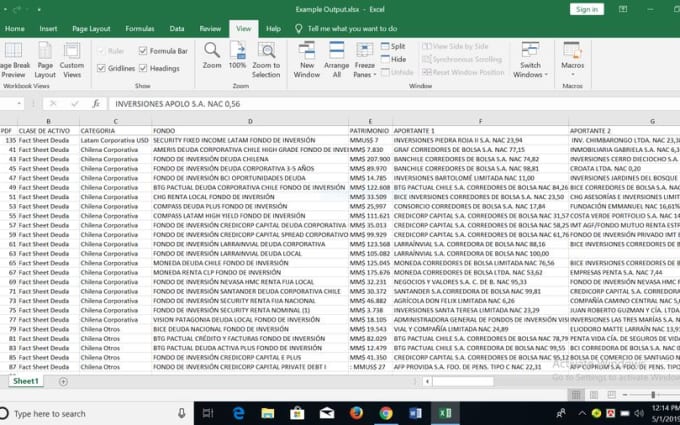The width and height of the screenshot is (680, 425).
Task: Open Task View on taskbar
Action: [x=208, y=413]
